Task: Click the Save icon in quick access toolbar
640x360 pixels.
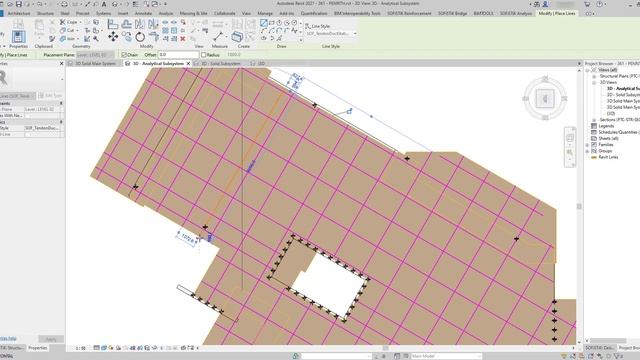Action: coord(18,4)
